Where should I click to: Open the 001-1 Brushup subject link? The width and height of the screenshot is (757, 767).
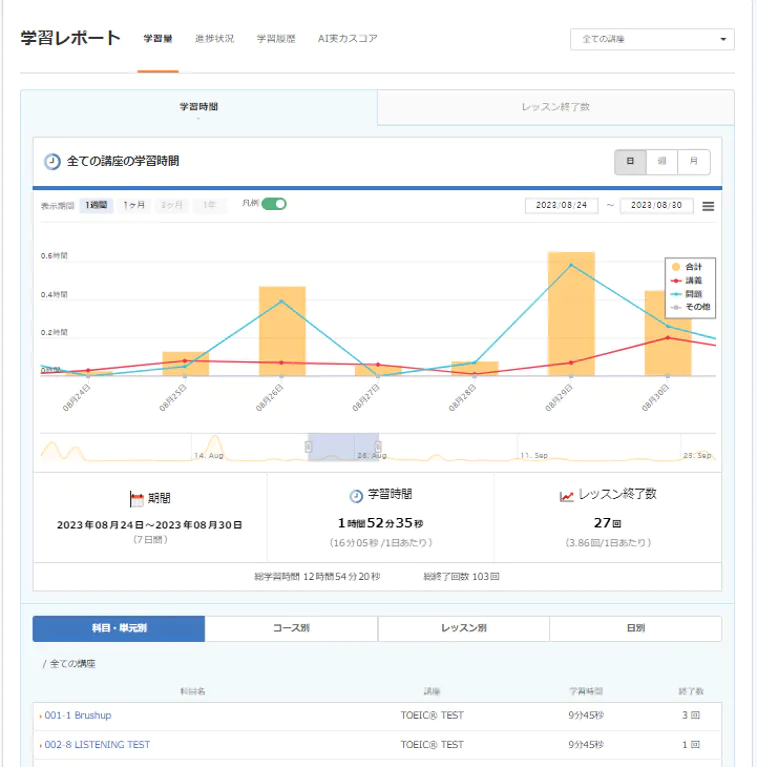coord(78,716)
